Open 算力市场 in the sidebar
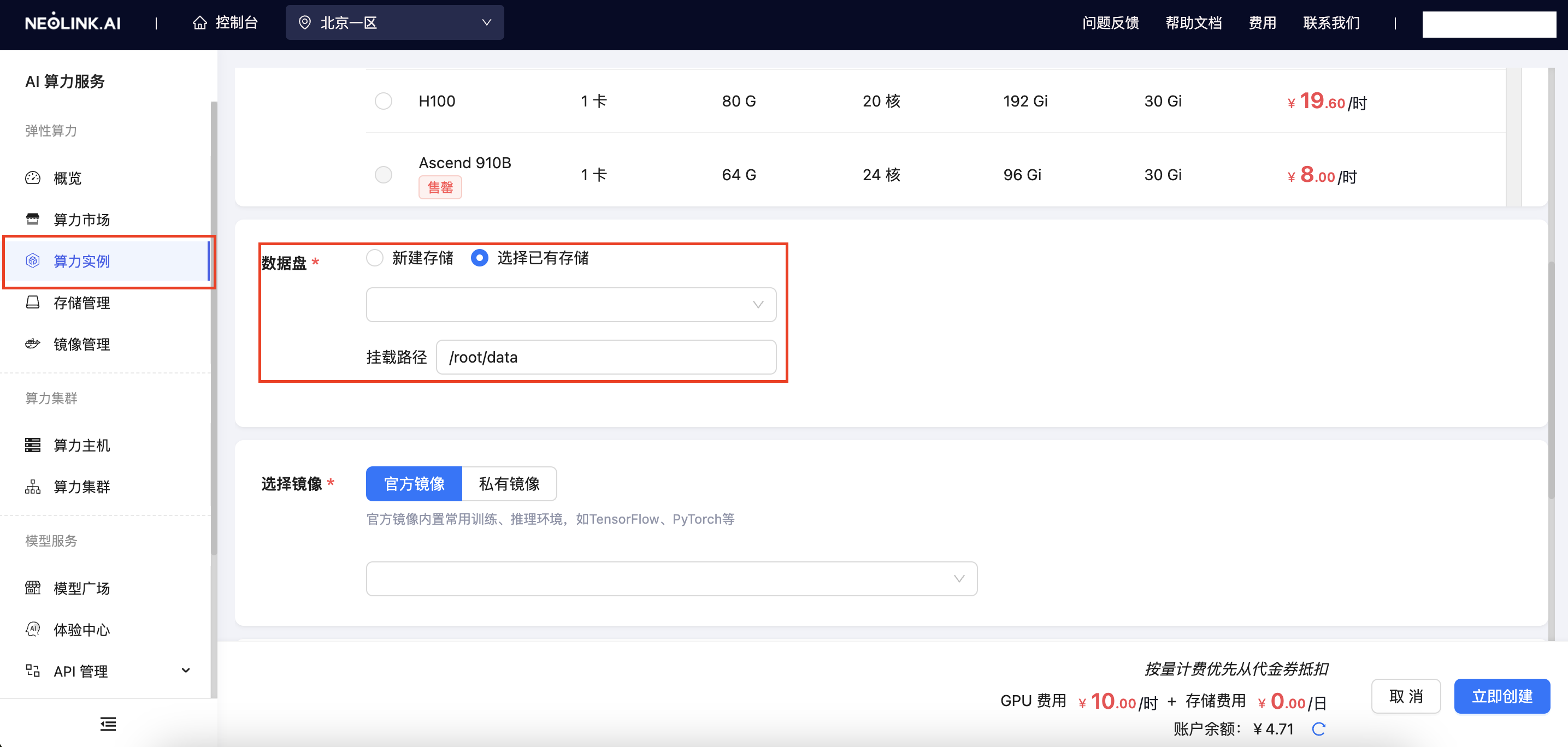Image resolution: width=1568 pixels, height=747 pixels. pos(81,219)
